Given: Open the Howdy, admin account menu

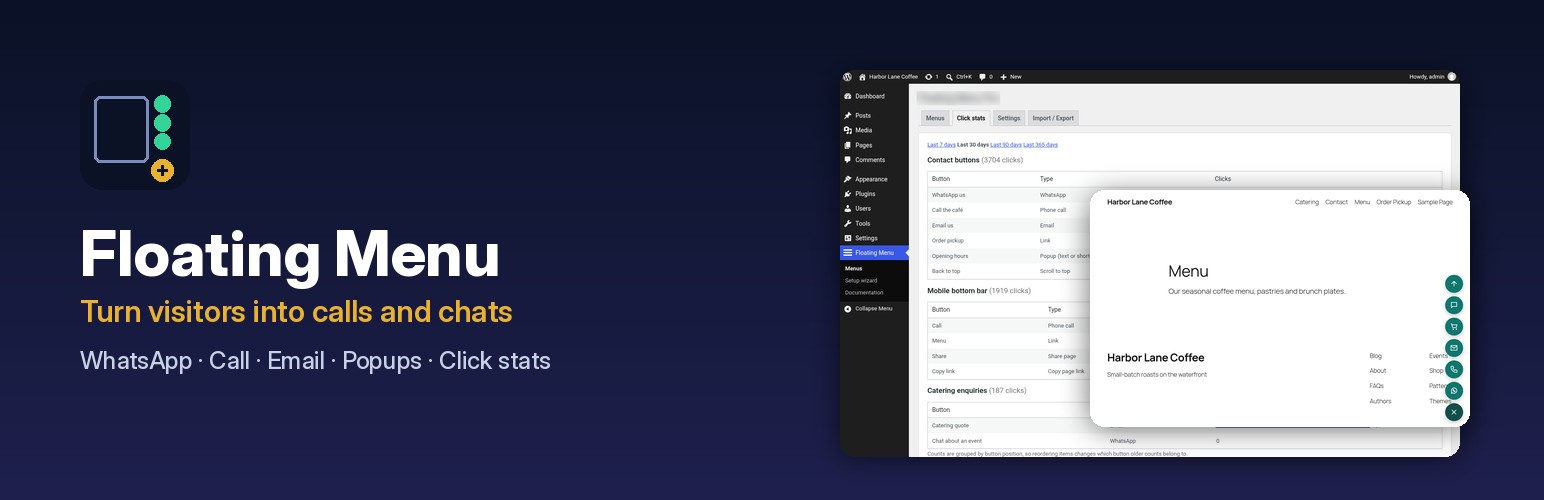Looking at the screenshot, I should (x=1432, y=77).
